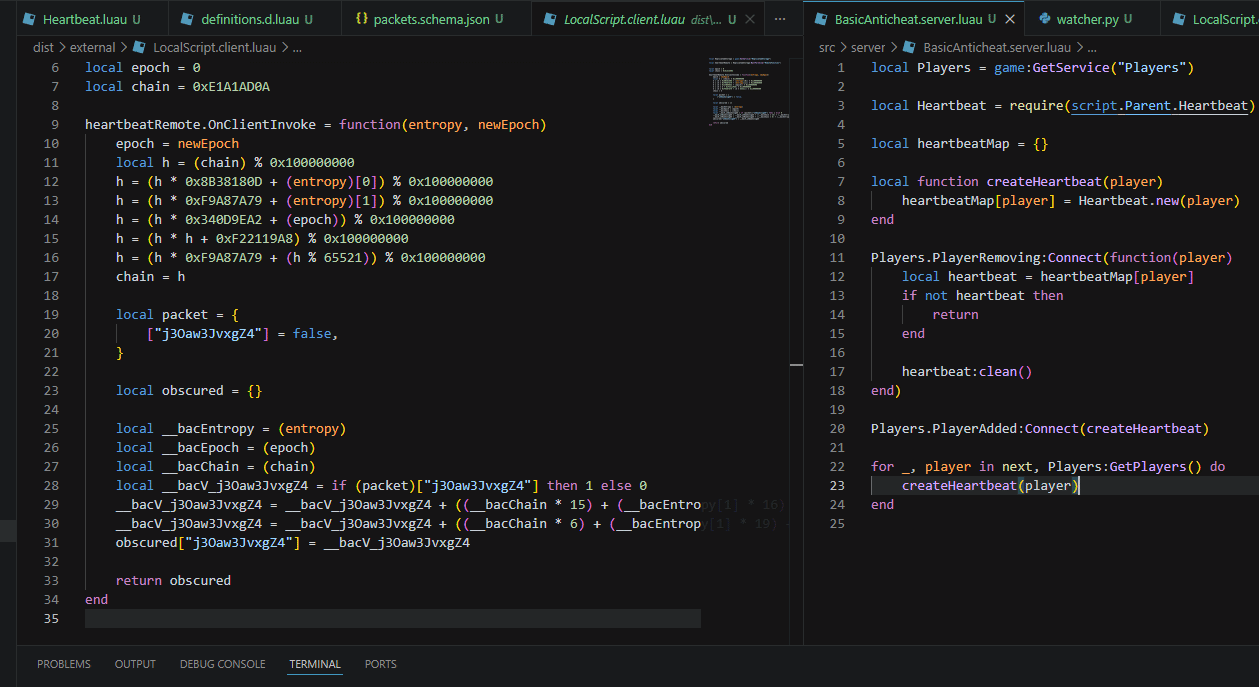Click the hex value 0xE1A1AD0A
This screenshot has height=687, width=1259.
pos(231,86)
